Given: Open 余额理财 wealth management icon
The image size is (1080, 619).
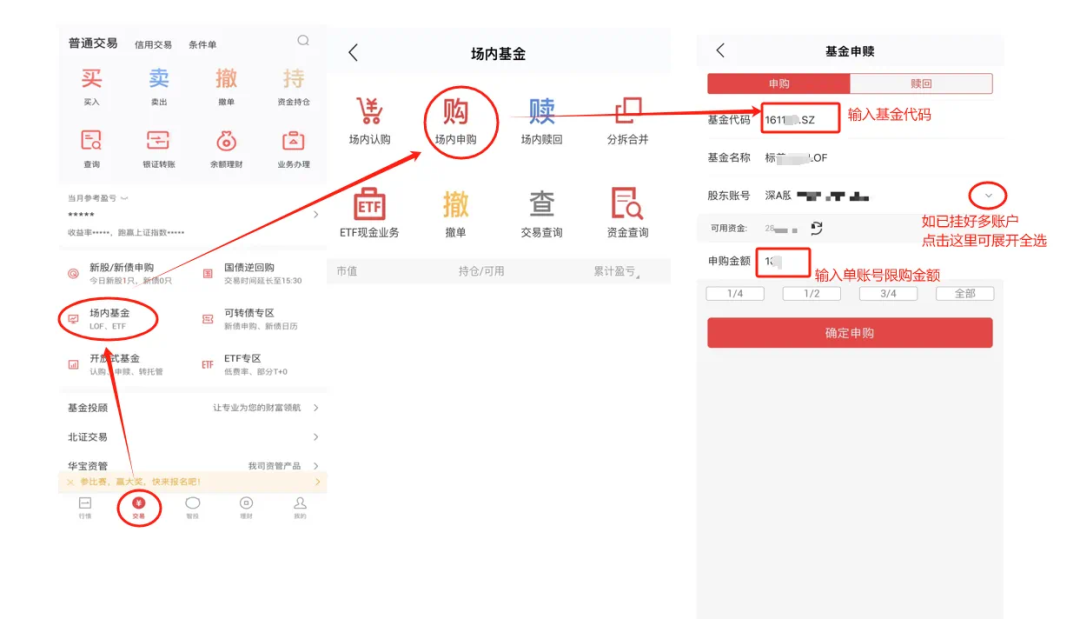Looking at the screenshot, I should click(x=226, y=141).
